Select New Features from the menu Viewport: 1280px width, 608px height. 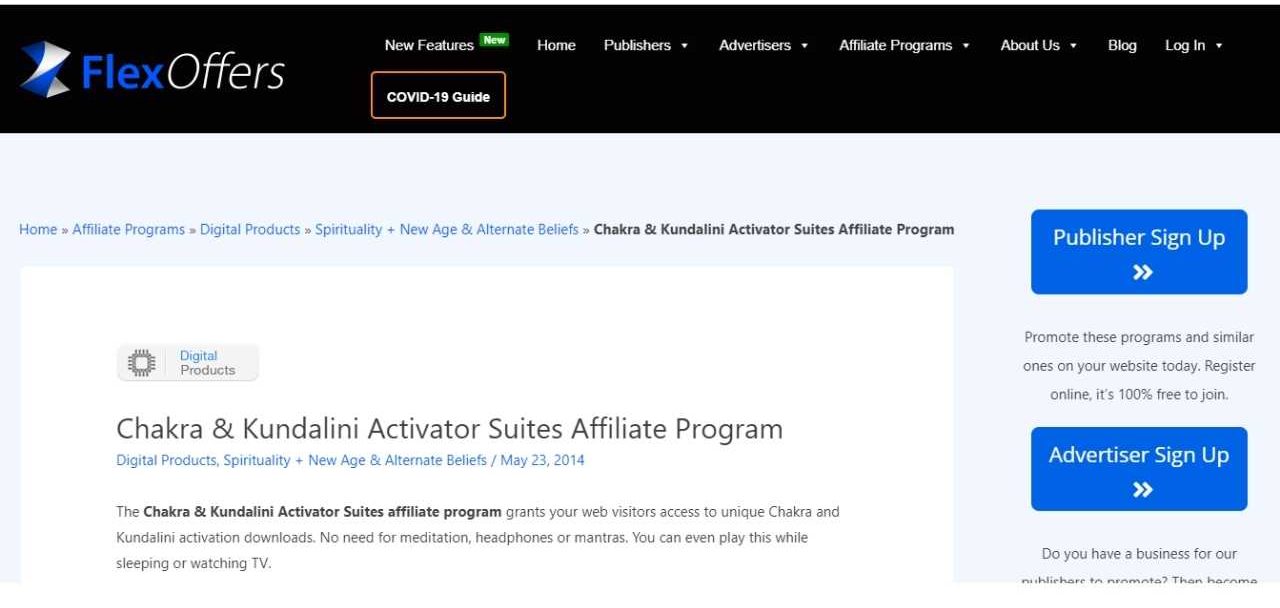tap(428, 45)
